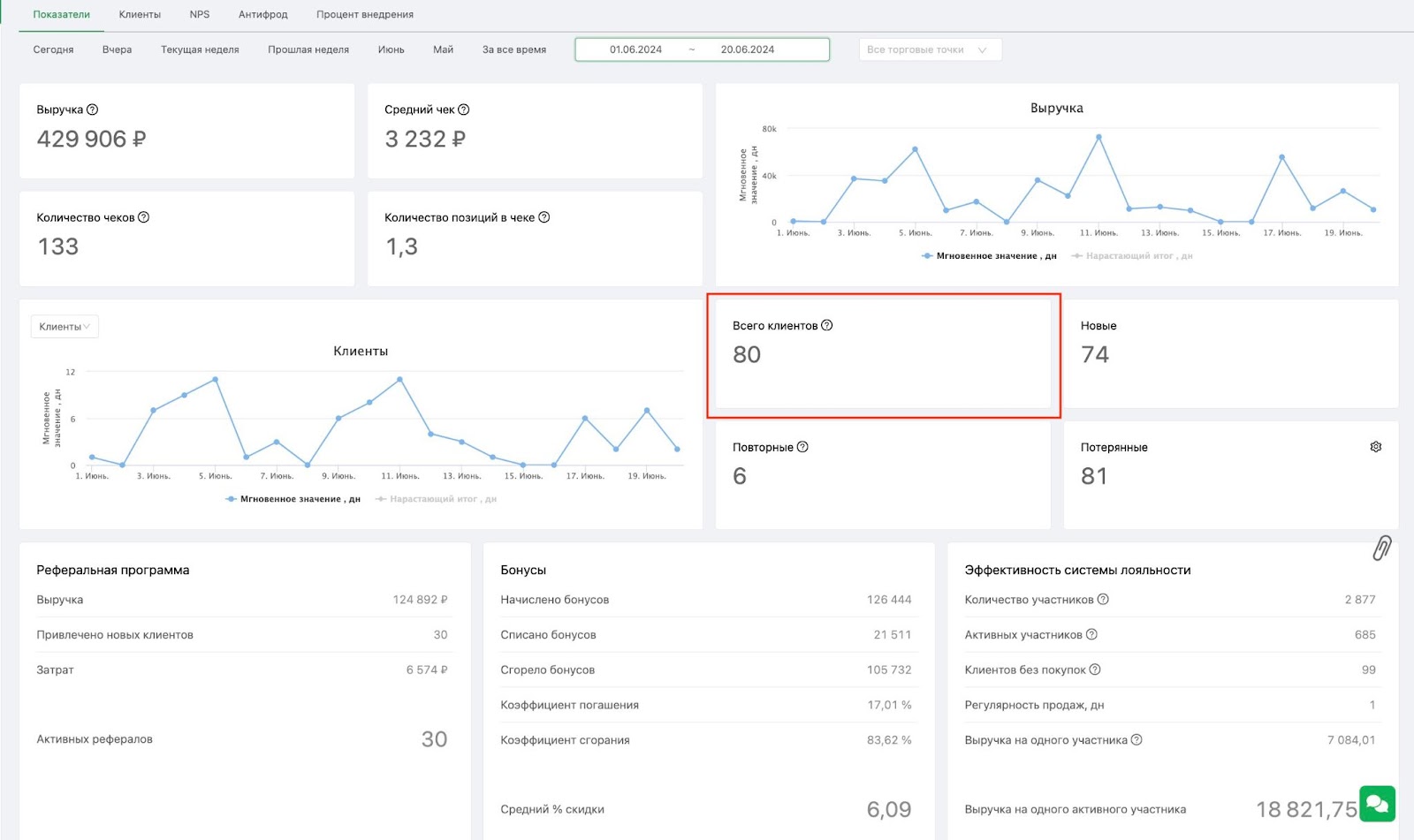
Task: Click the start date field 01.06.2024
Action: pyautogui.click(x=635, y=49)
